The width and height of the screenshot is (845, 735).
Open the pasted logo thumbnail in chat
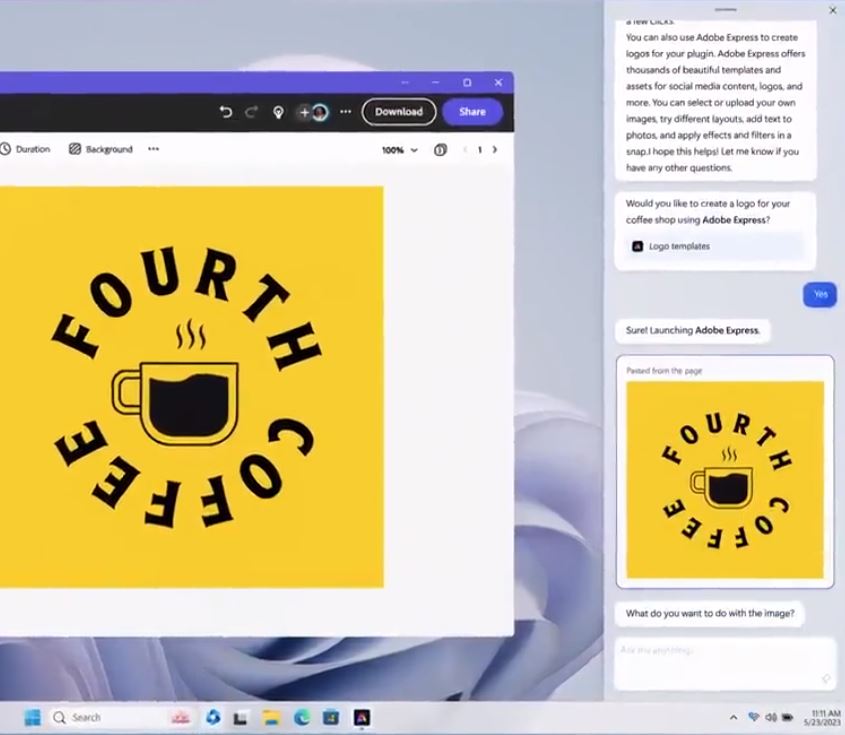point(725,480)
